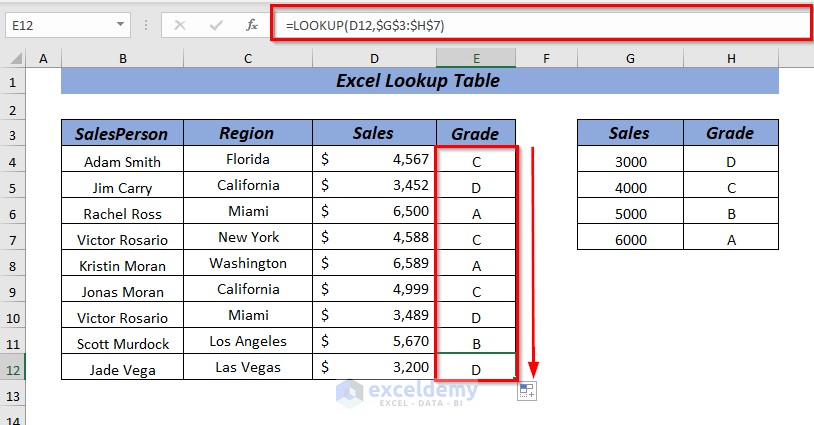Select grade B cell for Scott Murdock

[476, 341]
